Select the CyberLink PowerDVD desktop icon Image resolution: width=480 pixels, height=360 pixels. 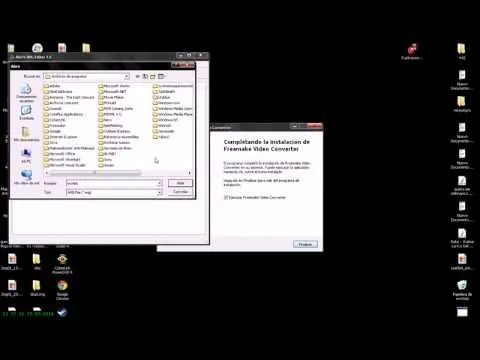[62, 264]
